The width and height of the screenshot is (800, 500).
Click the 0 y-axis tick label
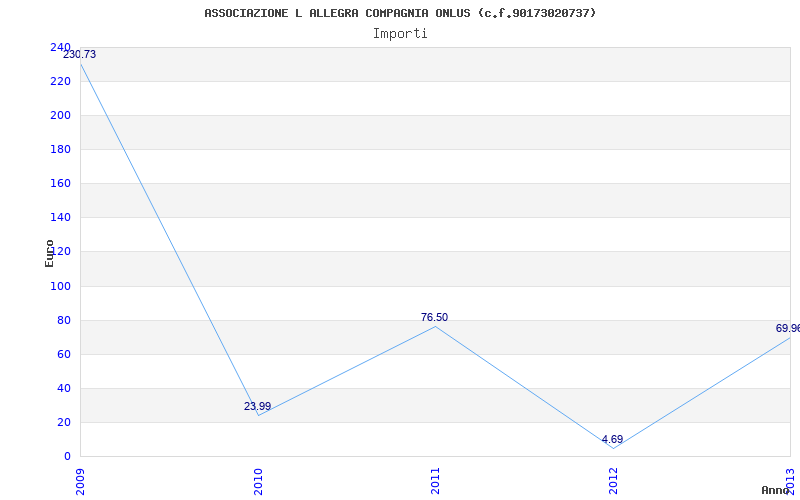67,456
